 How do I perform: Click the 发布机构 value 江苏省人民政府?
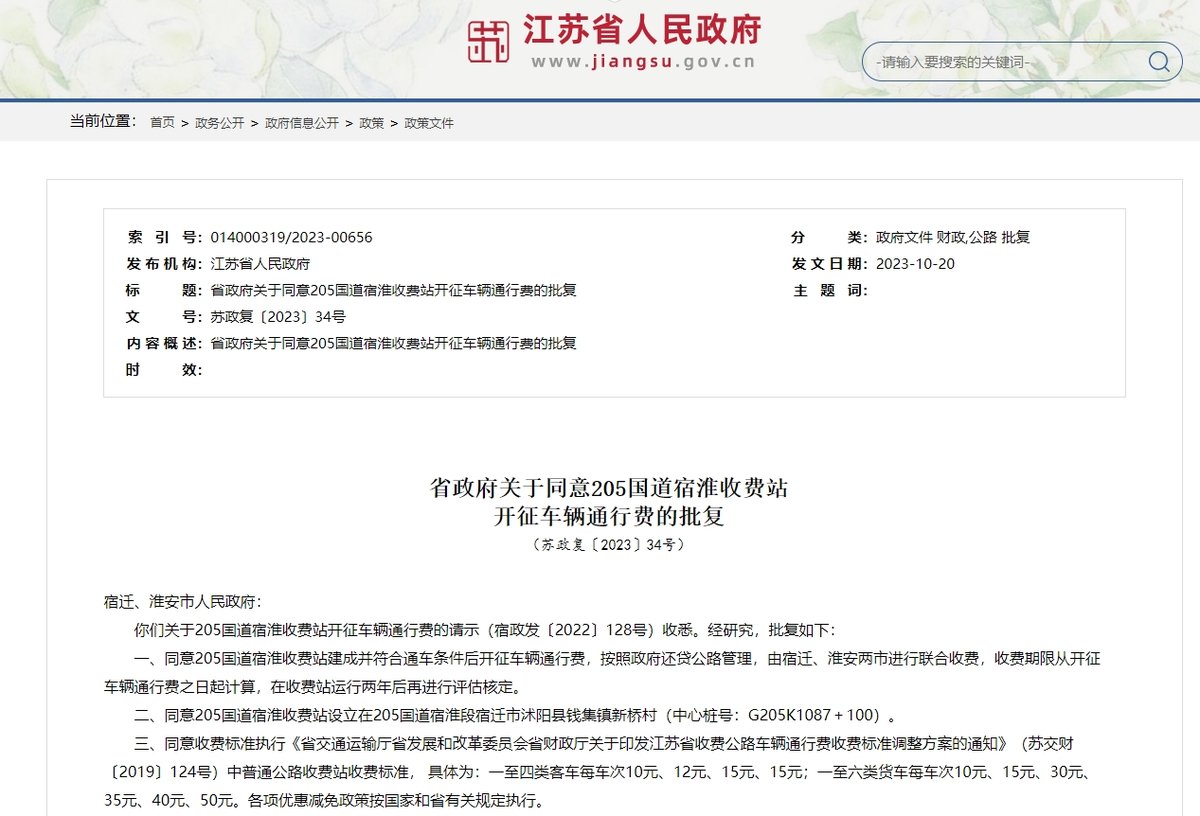(x=260, y=264)
